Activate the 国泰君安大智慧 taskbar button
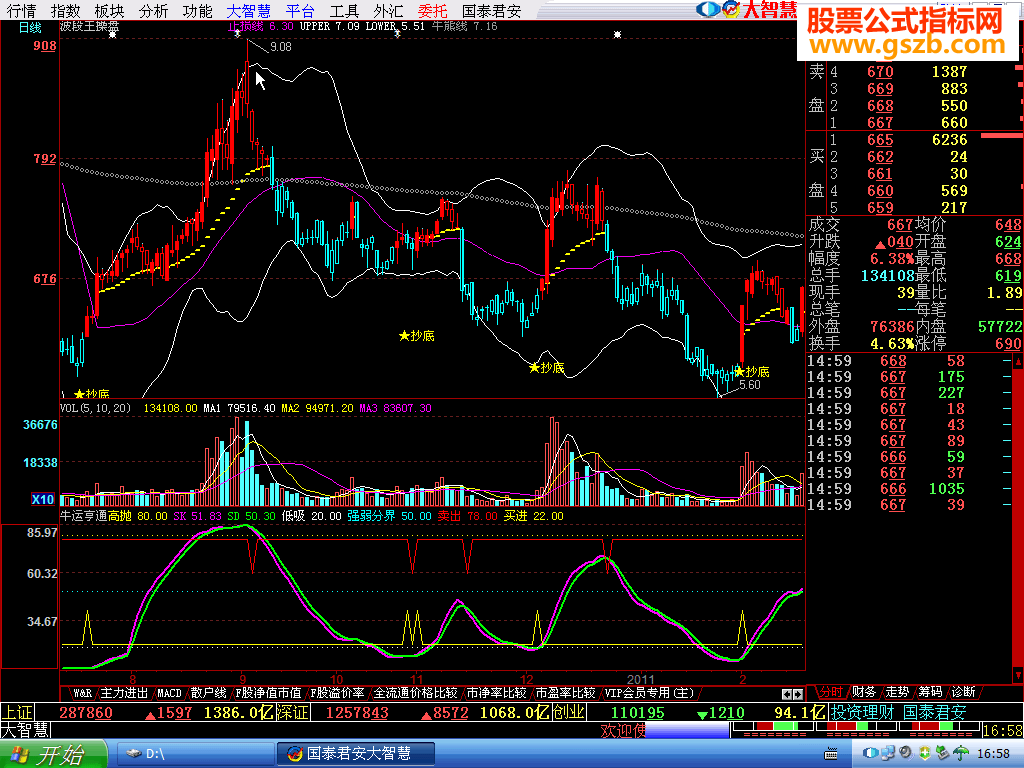1024x768 pixels. [355, 754]
